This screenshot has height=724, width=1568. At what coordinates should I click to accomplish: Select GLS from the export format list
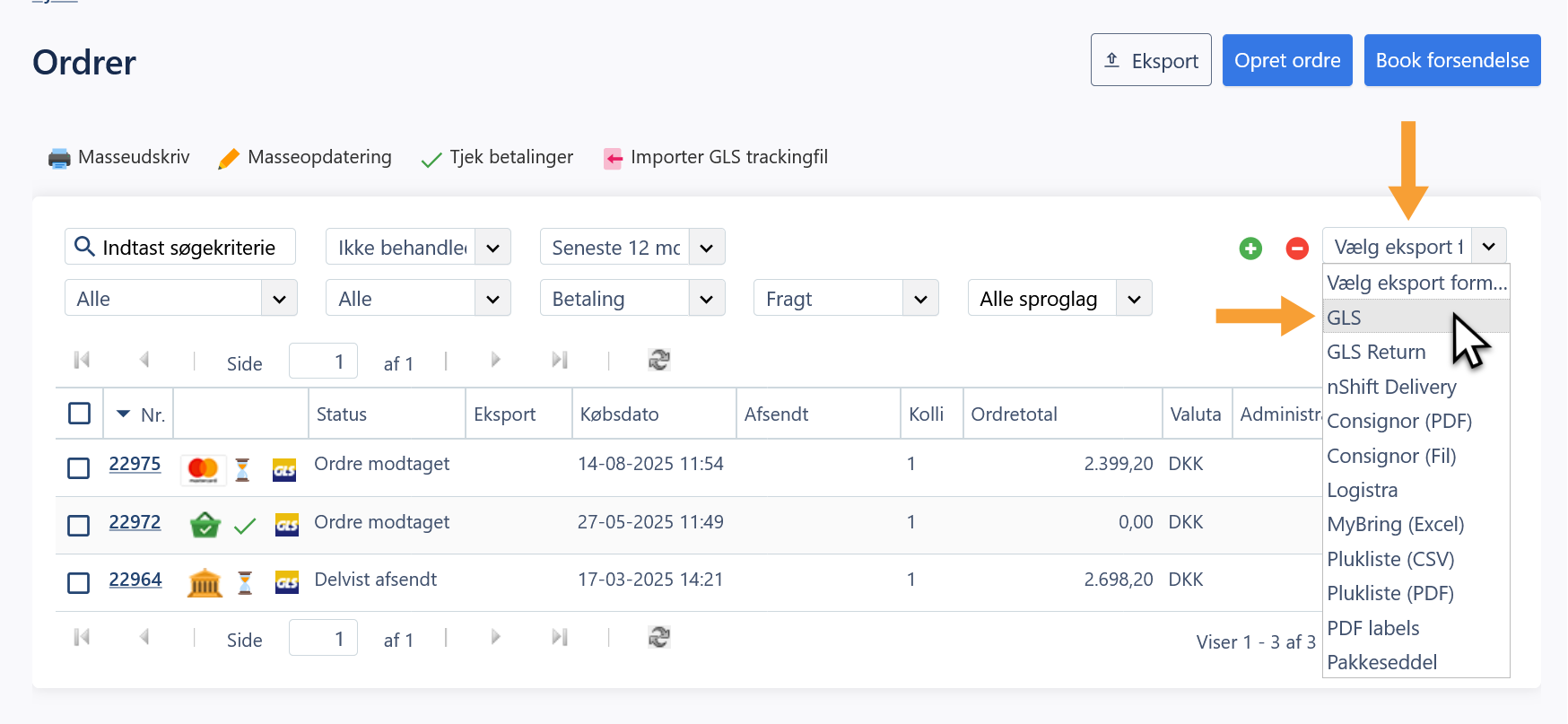click(1344, 318)
